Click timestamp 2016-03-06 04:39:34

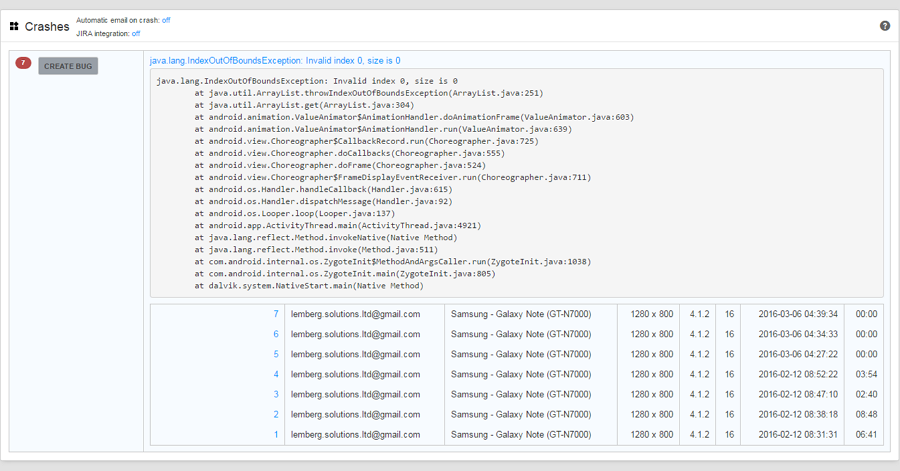tap(798, 314)
